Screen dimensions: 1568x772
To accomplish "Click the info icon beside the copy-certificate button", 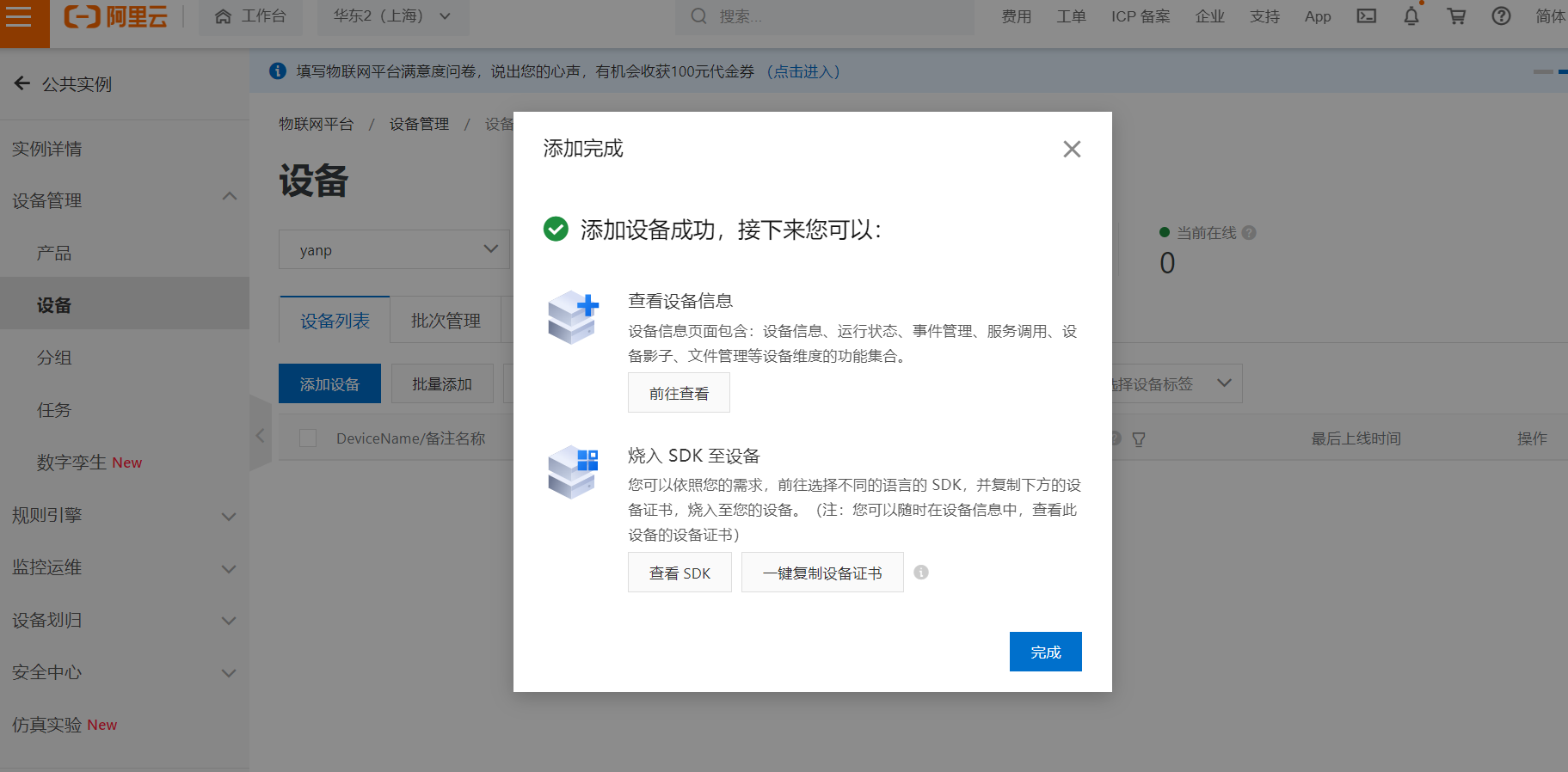I will point(921,573).
